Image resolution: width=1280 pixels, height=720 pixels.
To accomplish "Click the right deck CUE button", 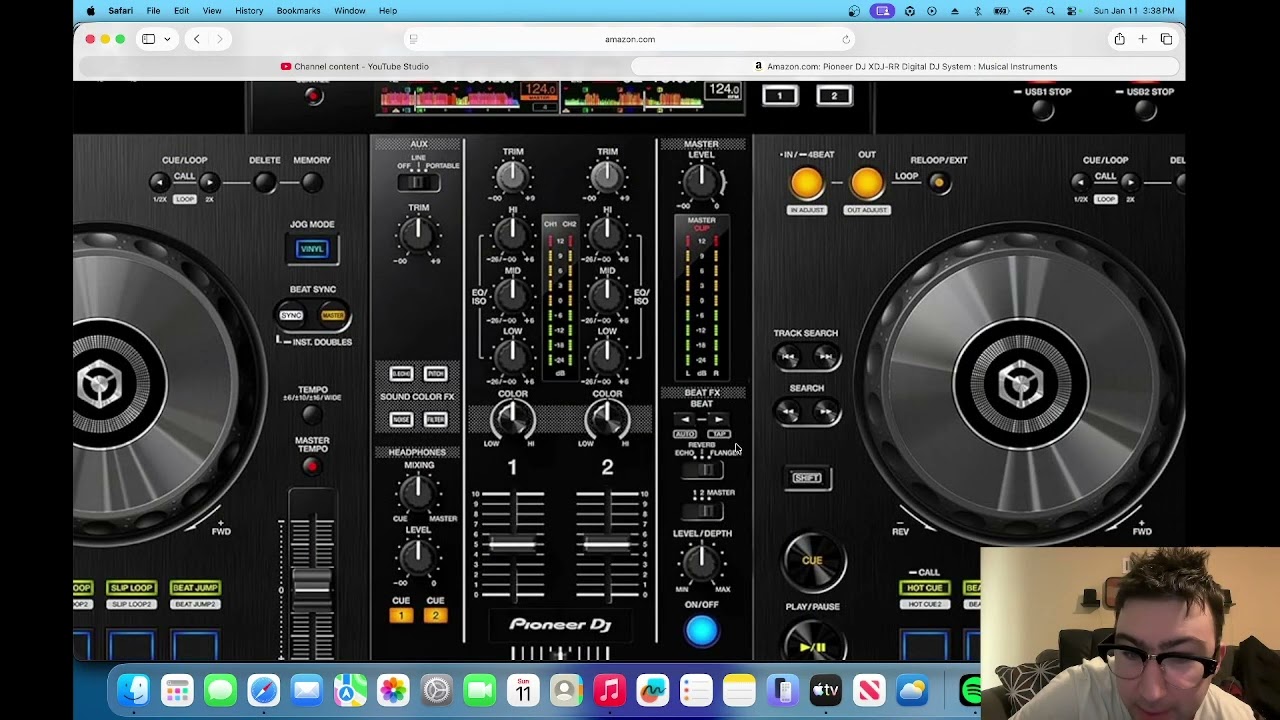I will point(812,561).
